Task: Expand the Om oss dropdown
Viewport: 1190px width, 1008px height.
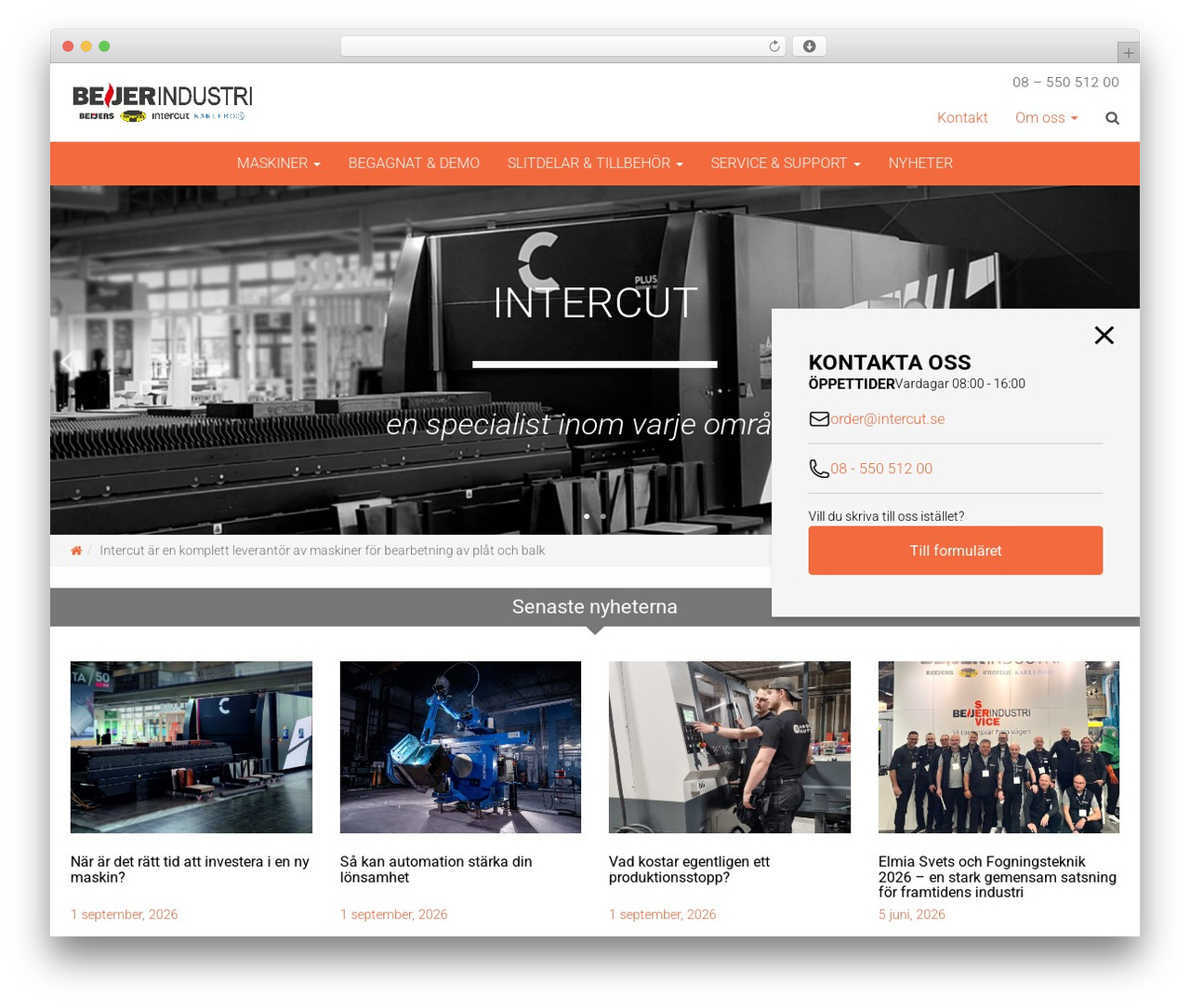Action: [1047, 117]
